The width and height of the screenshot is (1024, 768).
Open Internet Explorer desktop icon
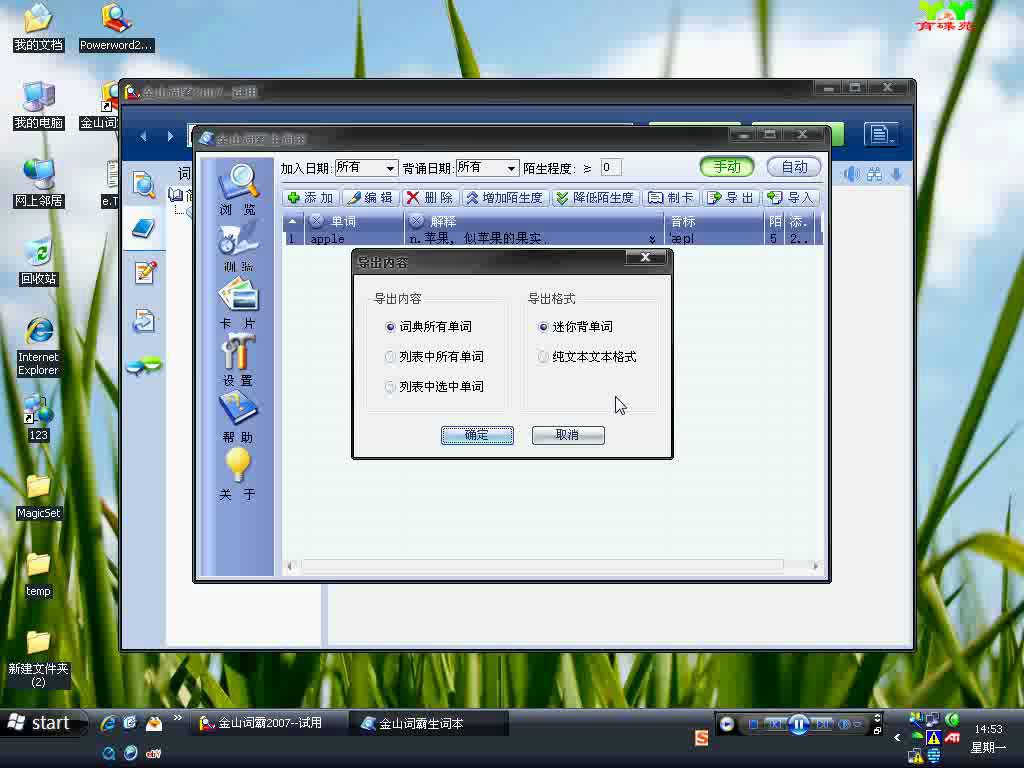point(39,346)
